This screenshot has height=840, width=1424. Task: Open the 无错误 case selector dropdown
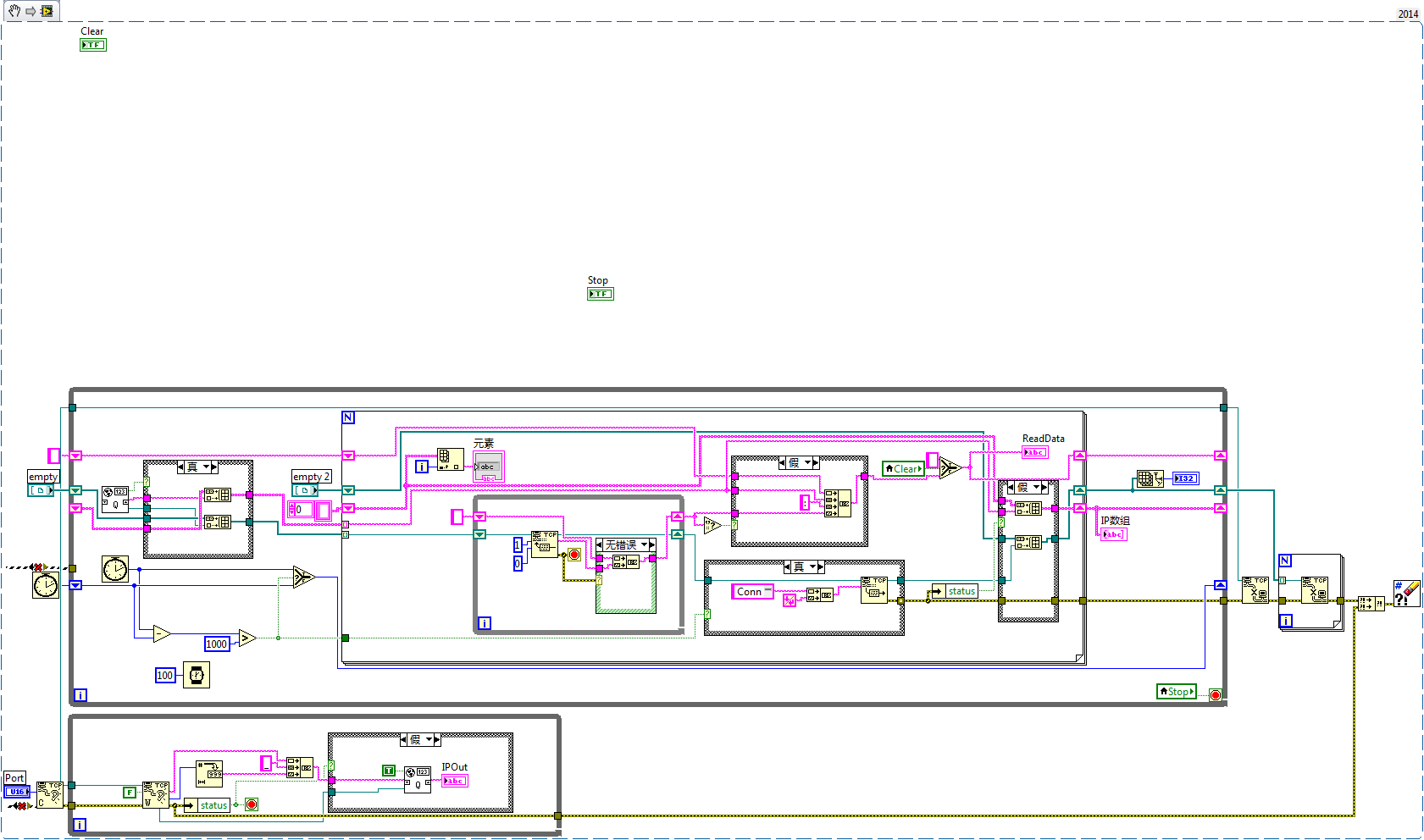[x=625, y=544]
